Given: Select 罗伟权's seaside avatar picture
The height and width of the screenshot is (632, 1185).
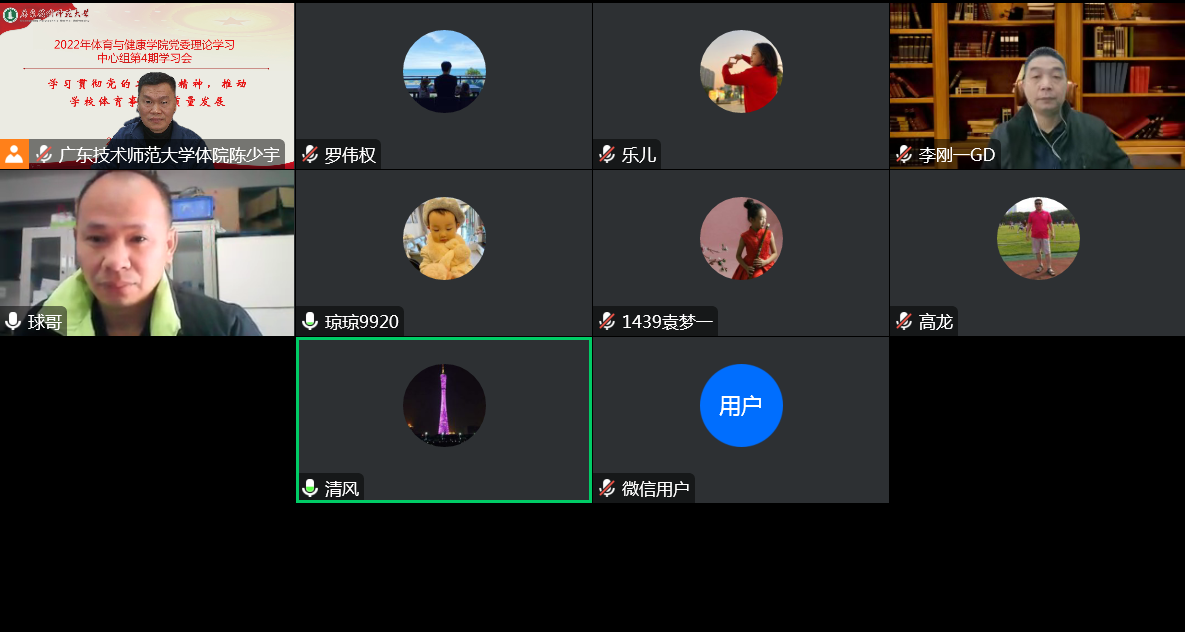Looking at the screenshot, I should (x=444, y=71).
